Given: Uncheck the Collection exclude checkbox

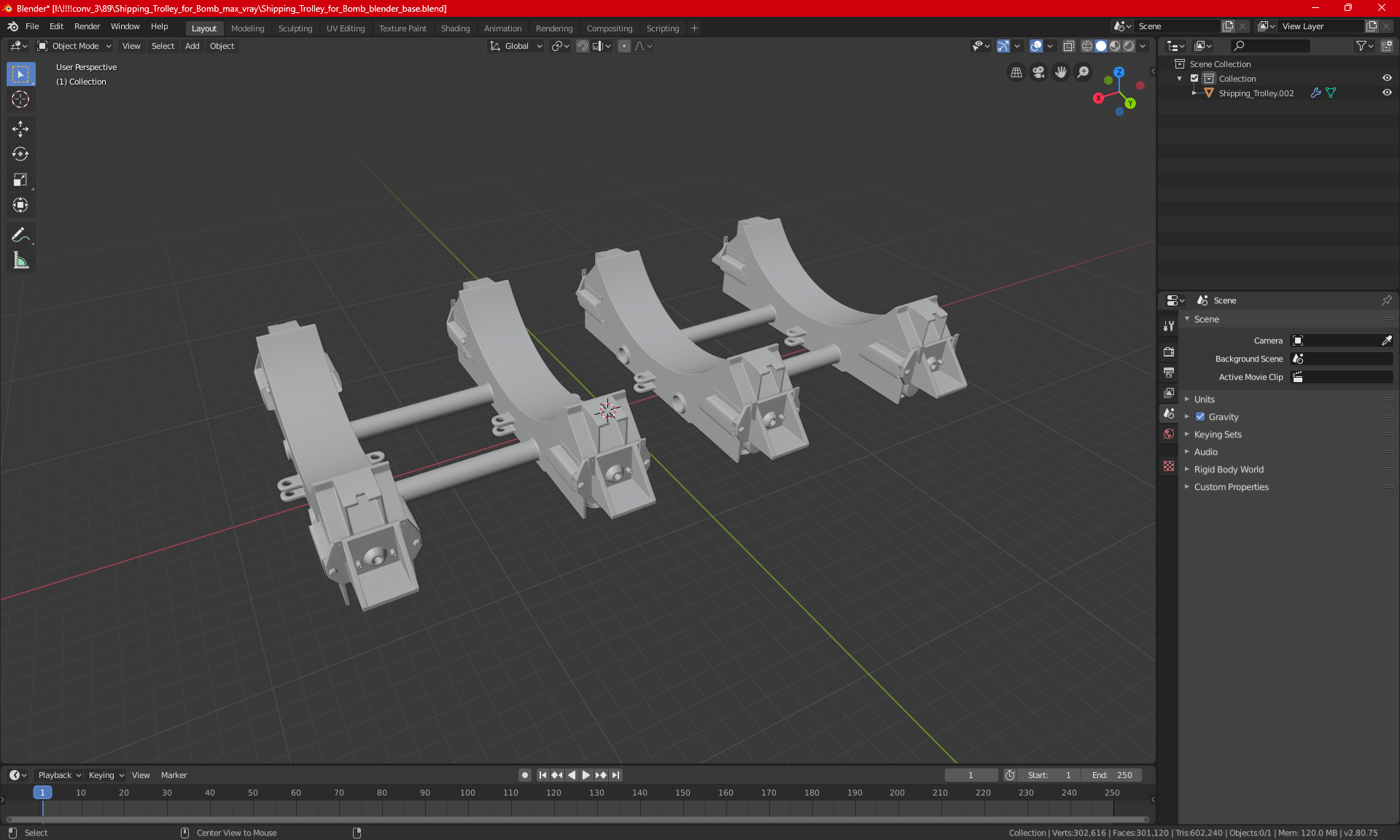Looking at the screenshot, I should coord(1194,79).
